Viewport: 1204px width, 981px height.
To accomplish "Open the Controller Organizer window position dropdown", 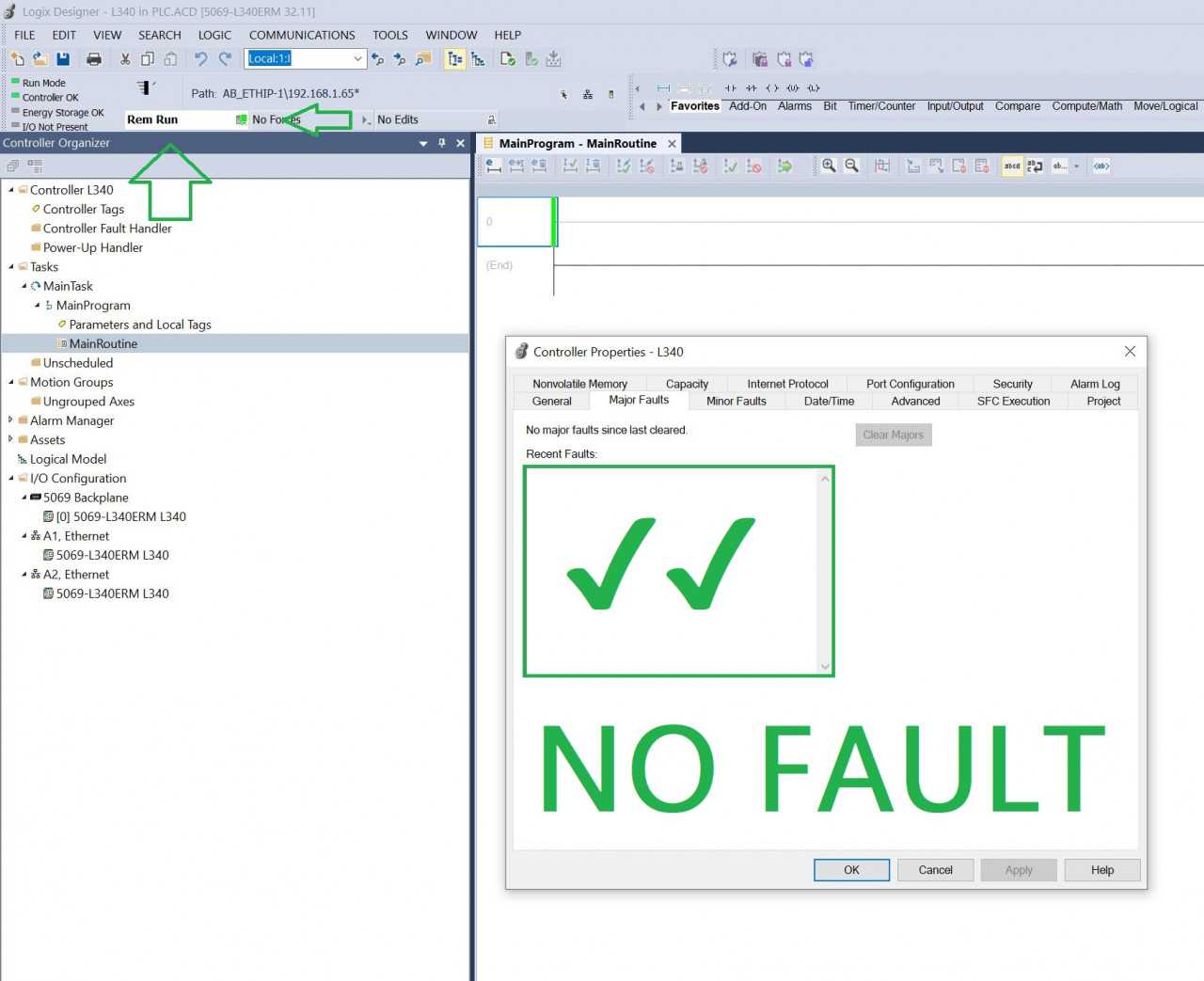I will pyautogui.click(x=423, y=143).
